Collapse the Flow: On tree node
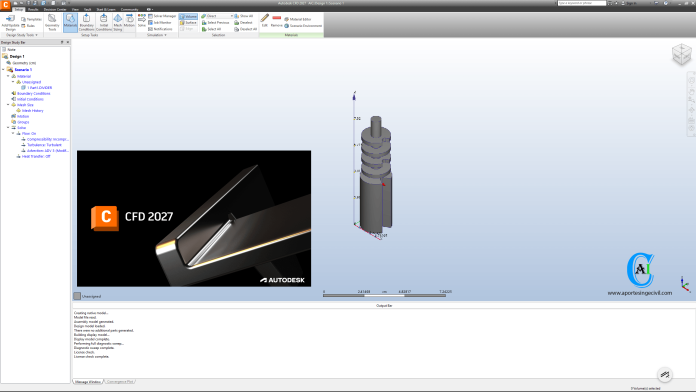Viewport: 696px width, 392px height. [13, 133]
